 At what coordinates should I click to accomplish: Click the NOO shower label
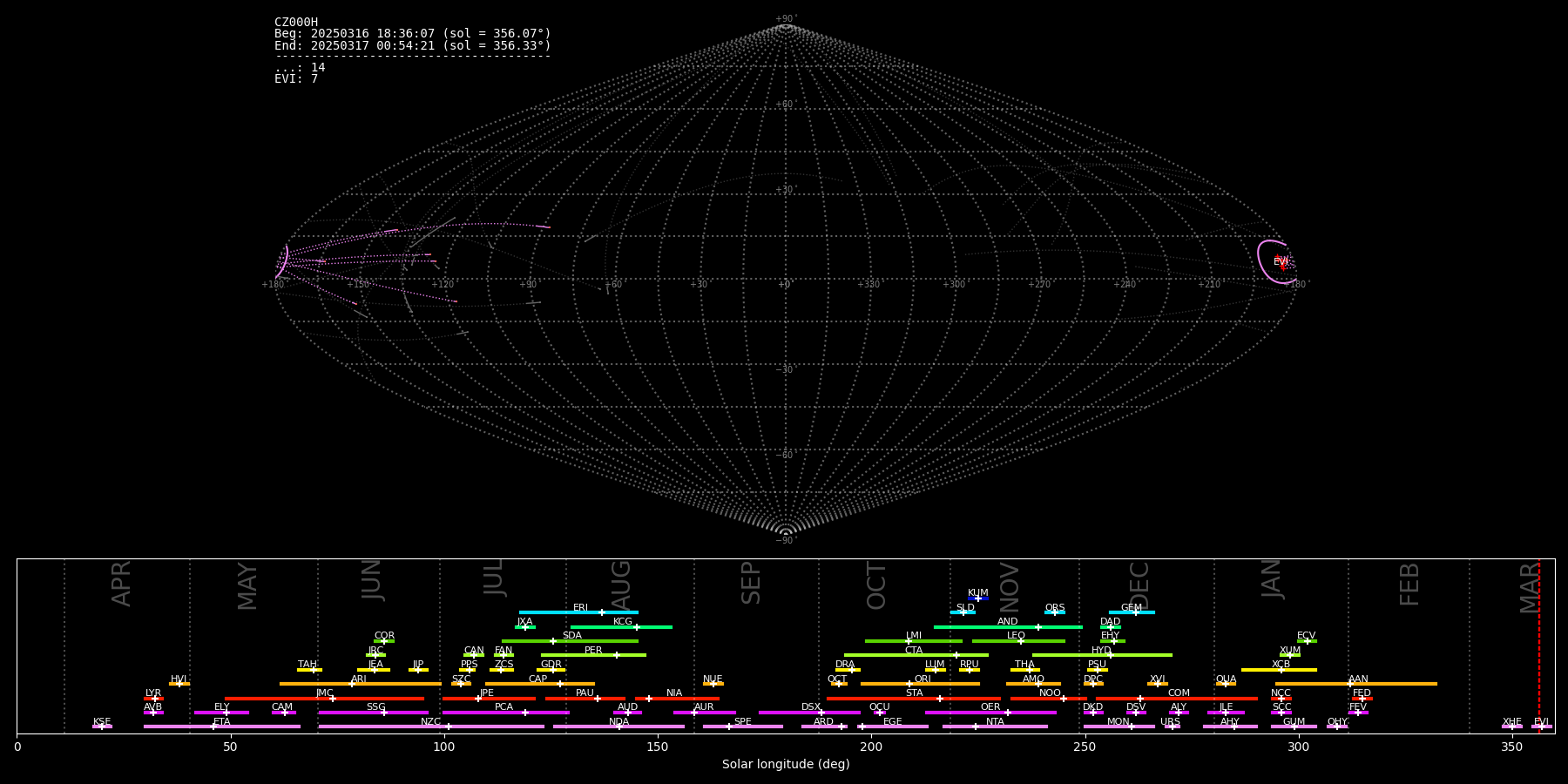click(x=1050, y=693)
